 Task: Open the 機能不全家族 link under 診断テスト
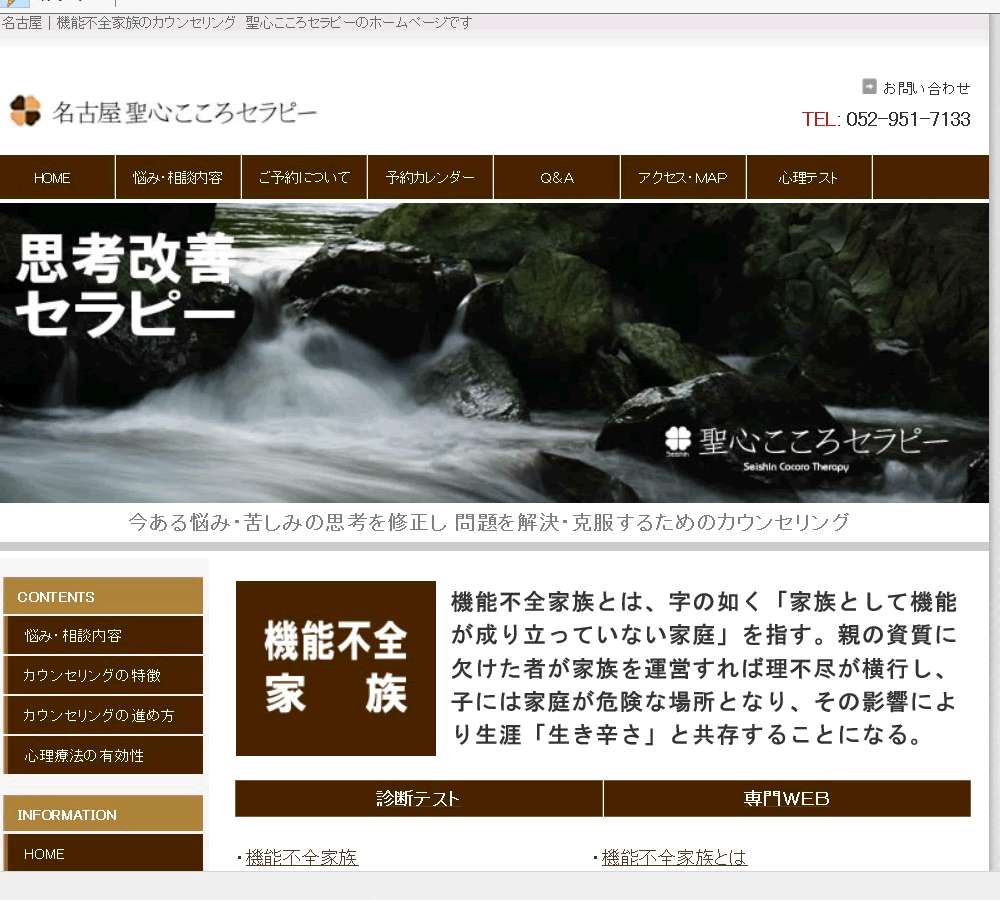tap(302, 857)
